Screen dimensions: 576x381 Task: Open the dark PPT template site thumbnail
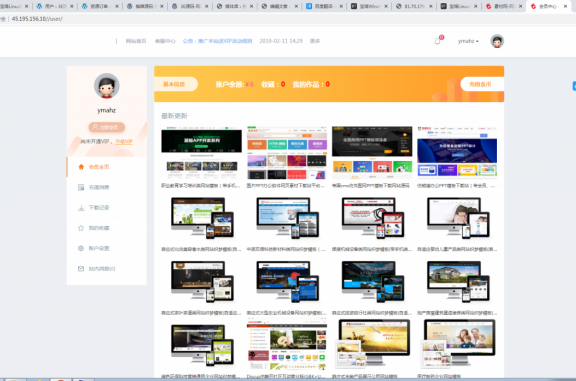(372, 153)
